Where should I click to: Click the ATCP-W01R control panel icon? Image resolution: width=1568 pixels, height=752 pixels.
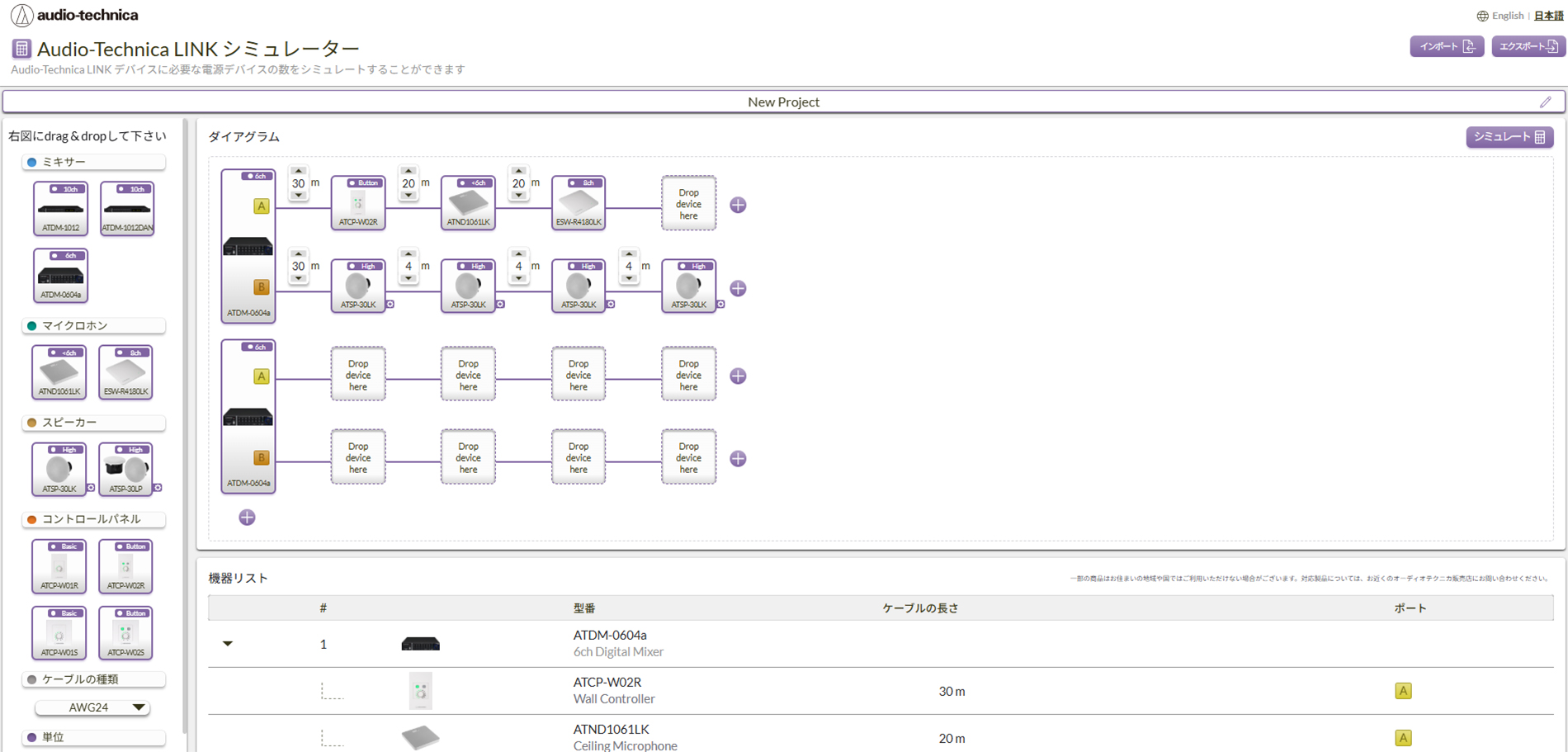59,566
